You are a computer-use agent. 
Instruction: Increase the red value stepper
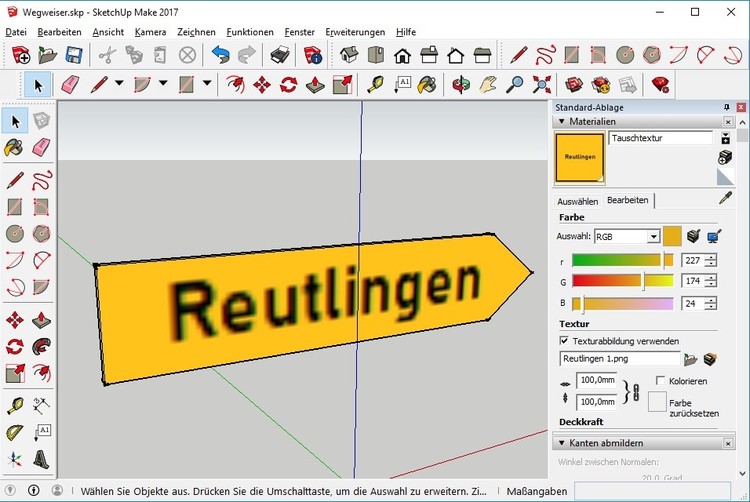(x=712, y=257)
